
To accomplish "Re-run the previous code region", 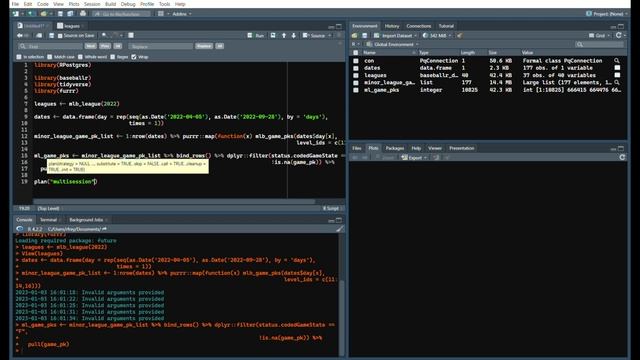I will coord(273,36).
